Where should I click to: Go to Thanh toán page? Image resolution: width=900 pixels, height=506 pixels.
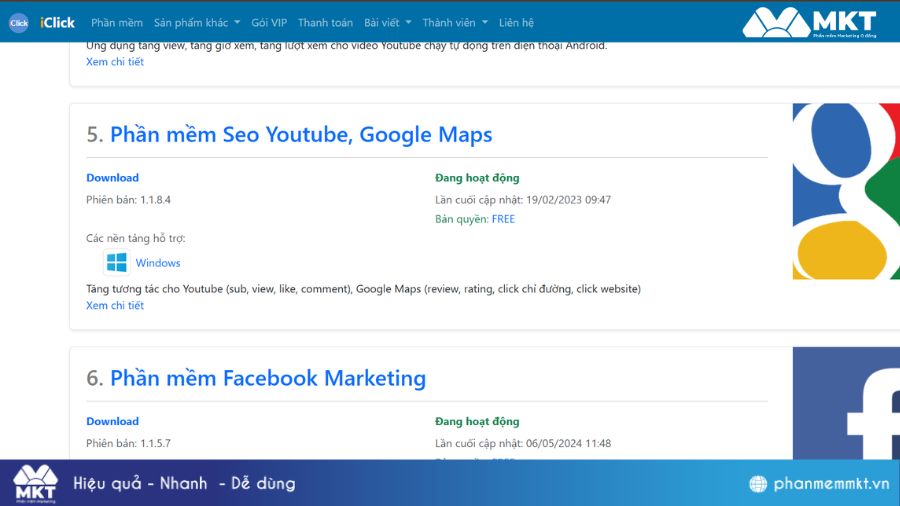pyautogui.click(x=325, y=22)
